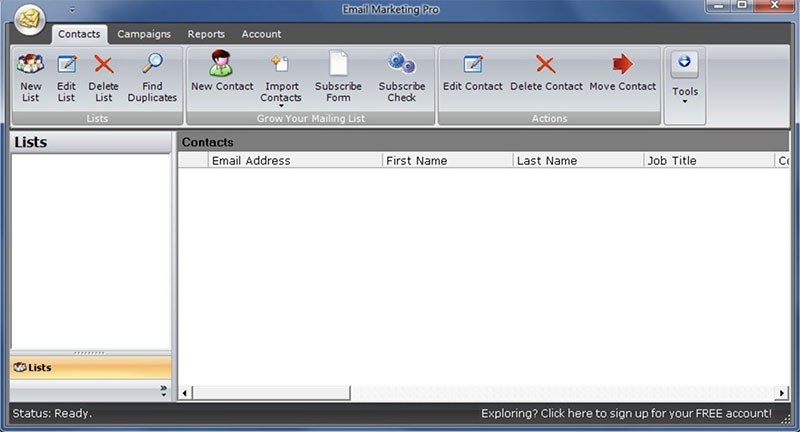Open the quick access toolbar dropdown arrow
The image size is (800, 432).
(x=72, y=10)
